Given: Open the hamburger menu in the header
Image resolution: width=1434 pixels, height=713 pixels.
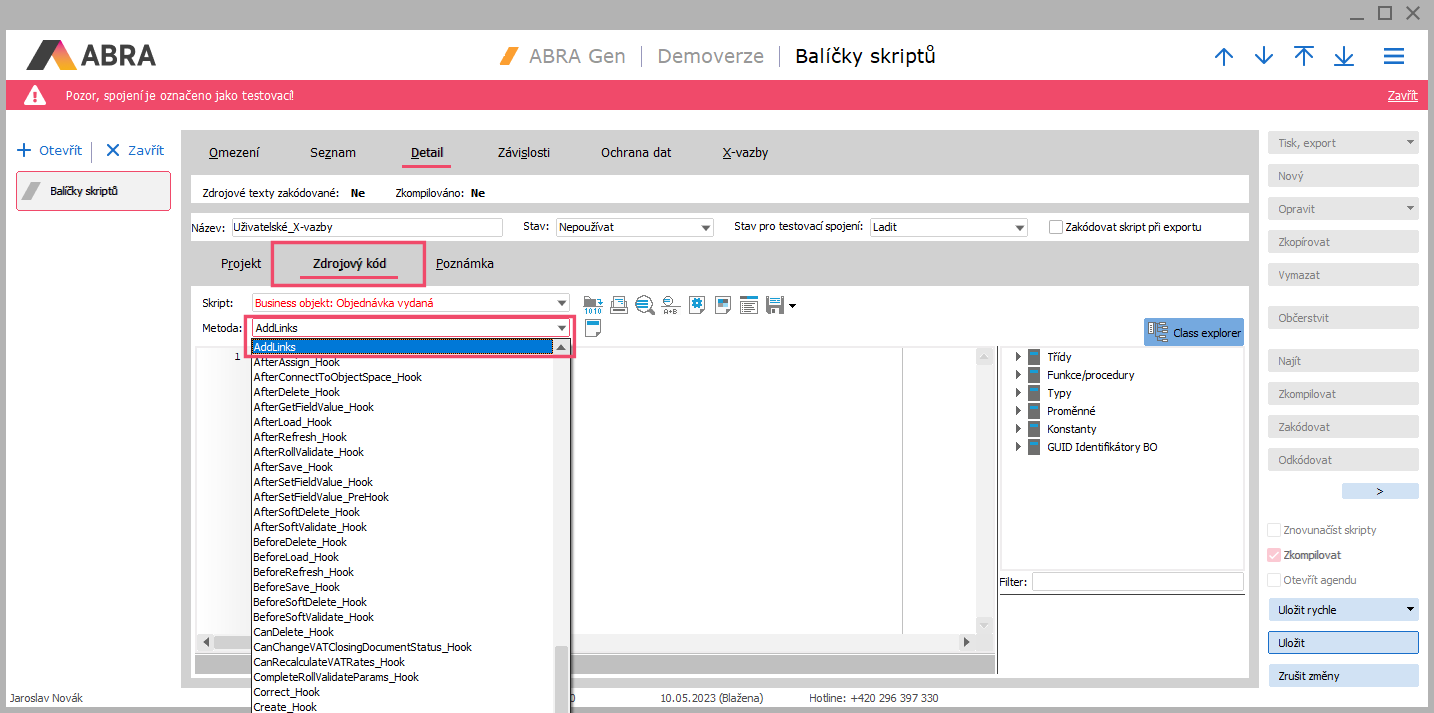Looking at the screenshot, I should tap(1394, 56).
